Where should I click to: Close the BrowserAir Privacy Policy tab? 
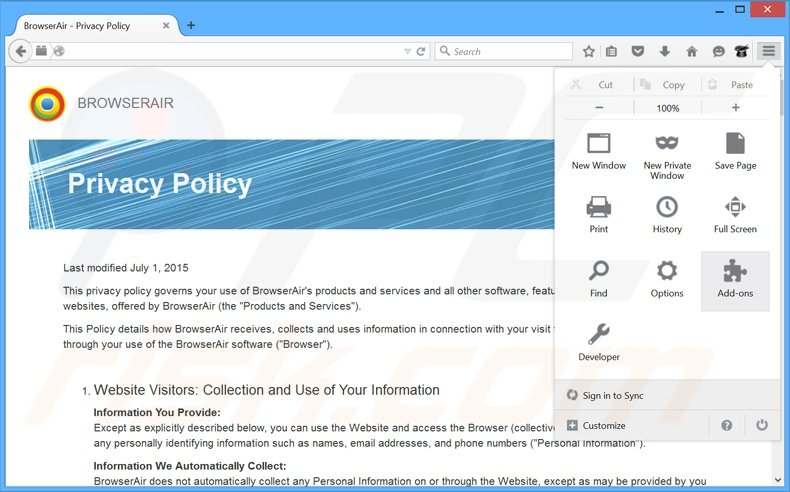click(166, 25)
